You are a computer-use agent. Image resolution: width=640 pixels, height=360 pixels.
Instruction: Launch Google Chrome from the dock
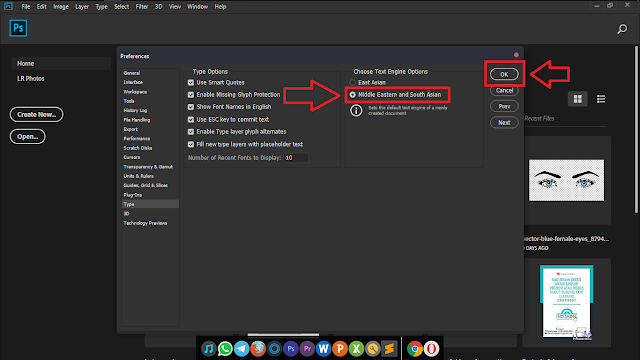point(415,349)
